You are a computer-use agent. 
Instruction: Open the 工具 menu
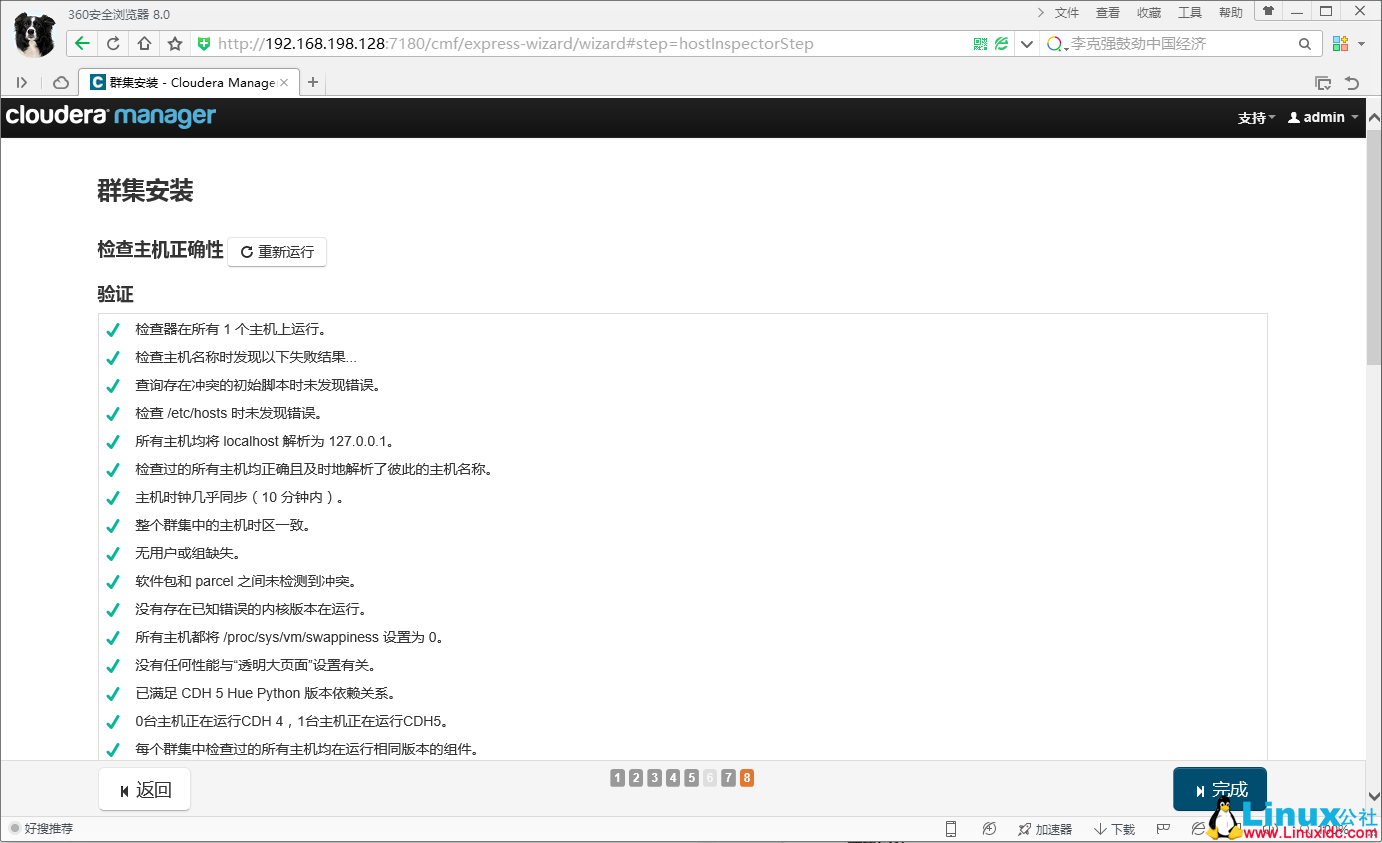1190,12
